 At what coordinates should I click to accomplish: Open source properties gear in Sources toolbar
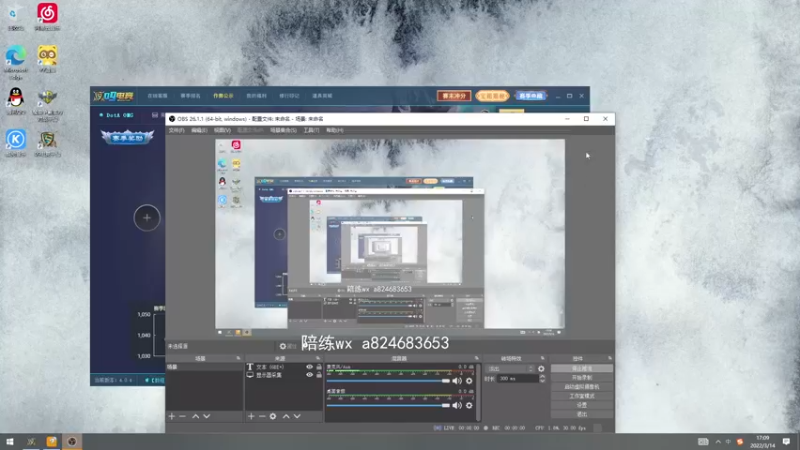[x=273, y=416]
